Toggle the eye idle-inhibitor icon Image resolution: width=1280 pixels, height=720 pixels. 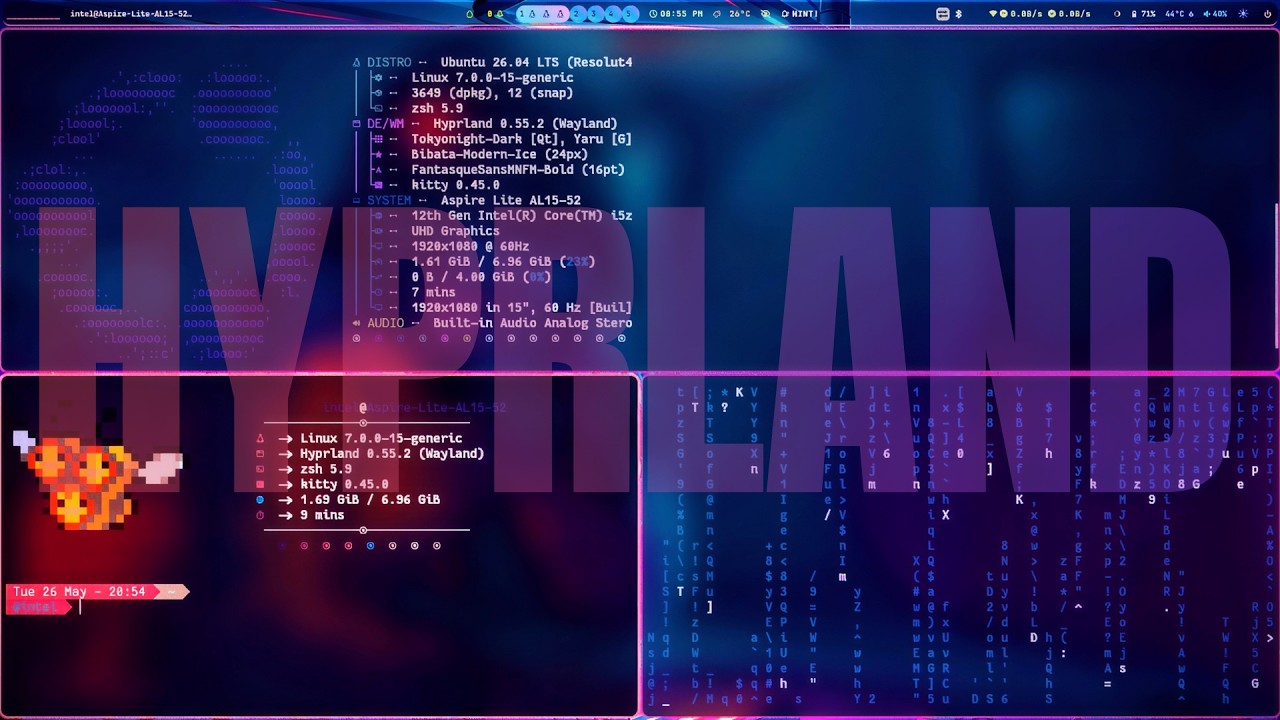point(766,14)
